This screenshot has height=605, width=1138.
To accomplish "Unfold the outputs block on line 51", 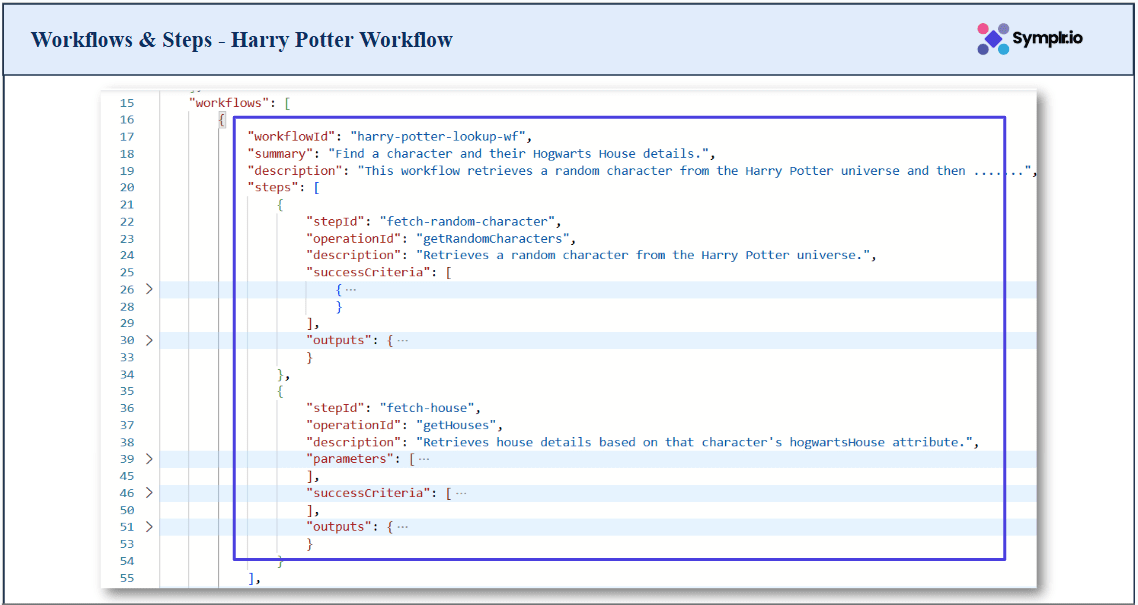I will (150, 527).
